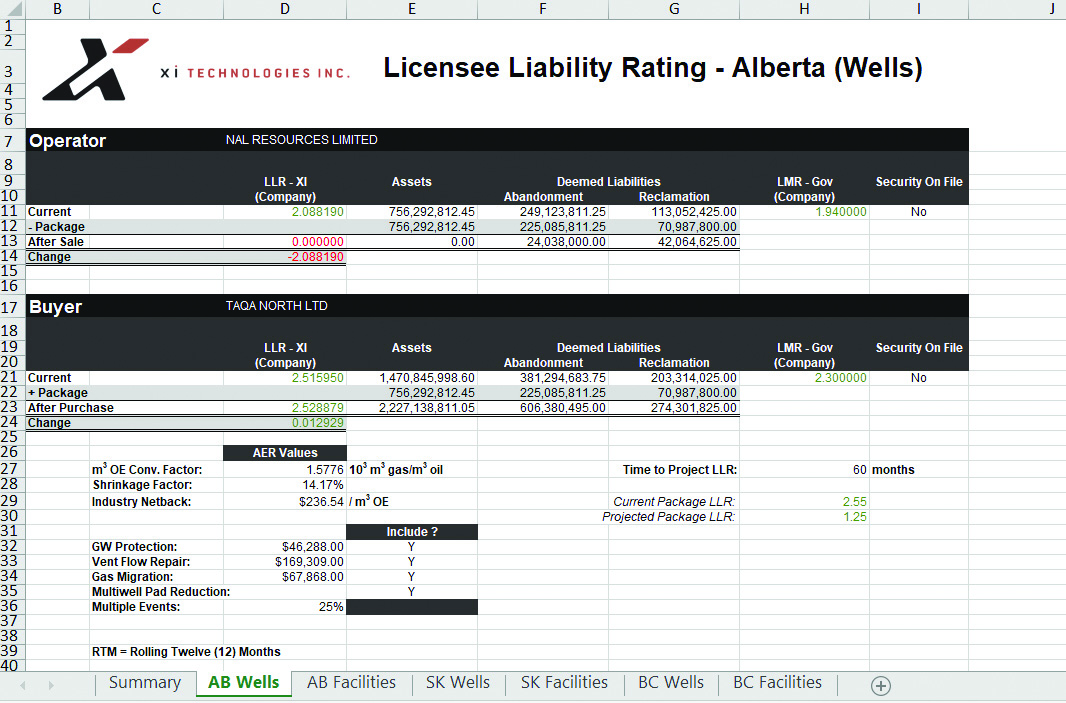This screenshot has width=1066, height=703.
Task: Select column F header
Action: (543, 10)
